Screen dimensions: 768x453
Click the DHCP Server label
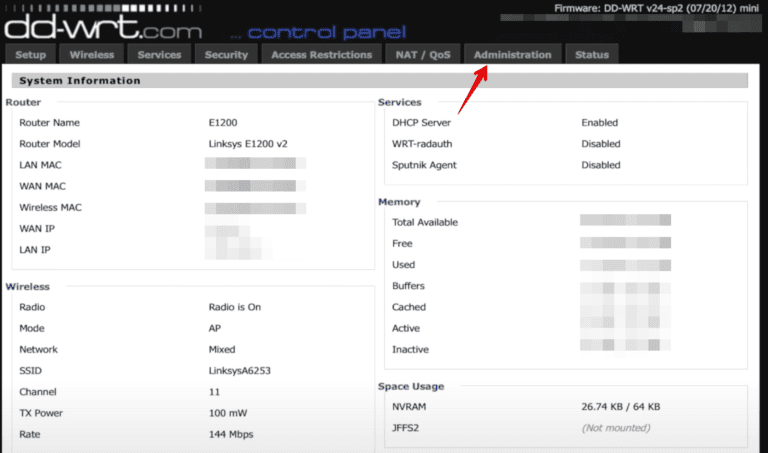tap(421, 122)
